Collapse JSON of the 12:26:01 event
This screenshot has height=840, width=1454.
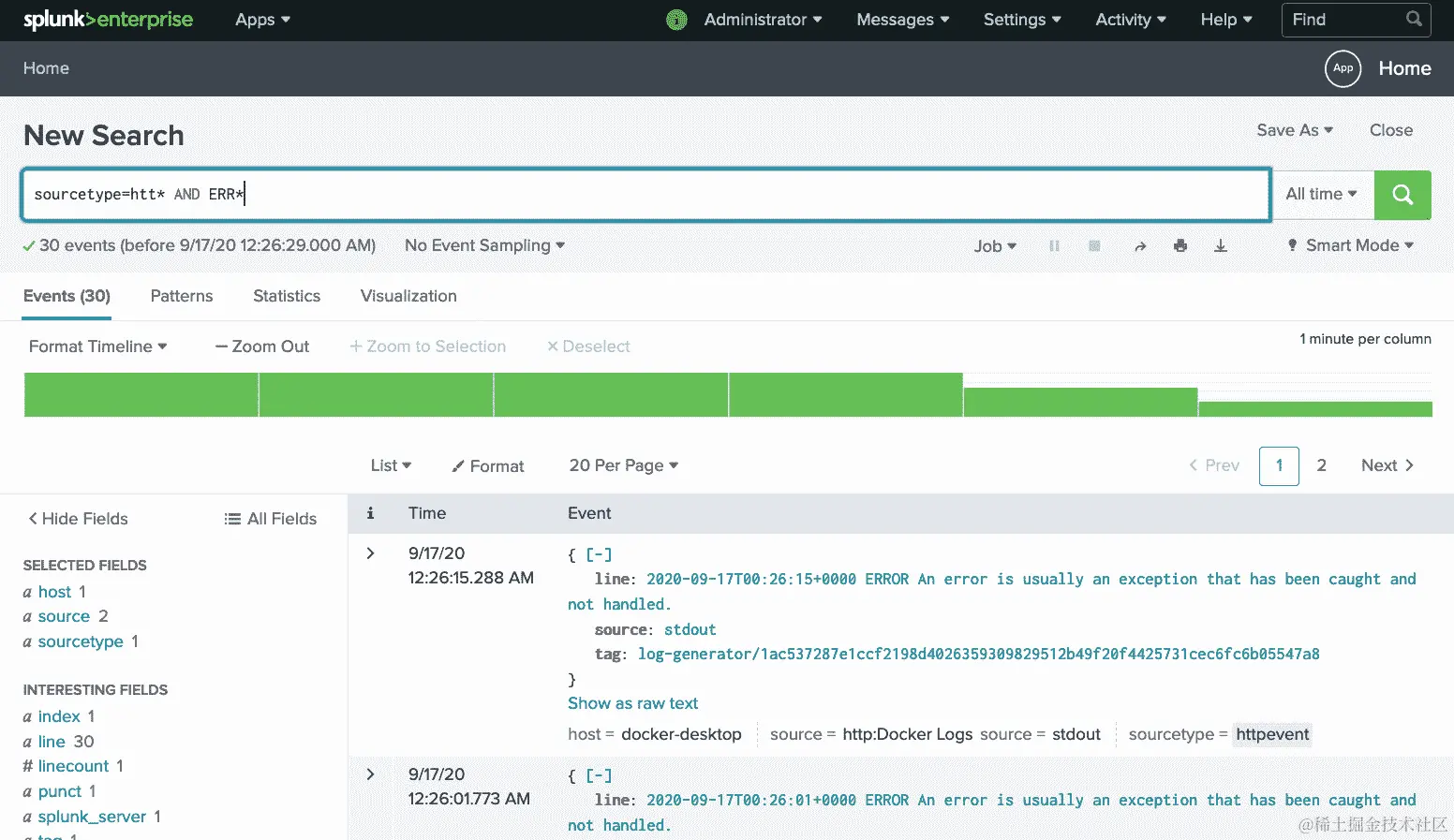pos(599,775)
